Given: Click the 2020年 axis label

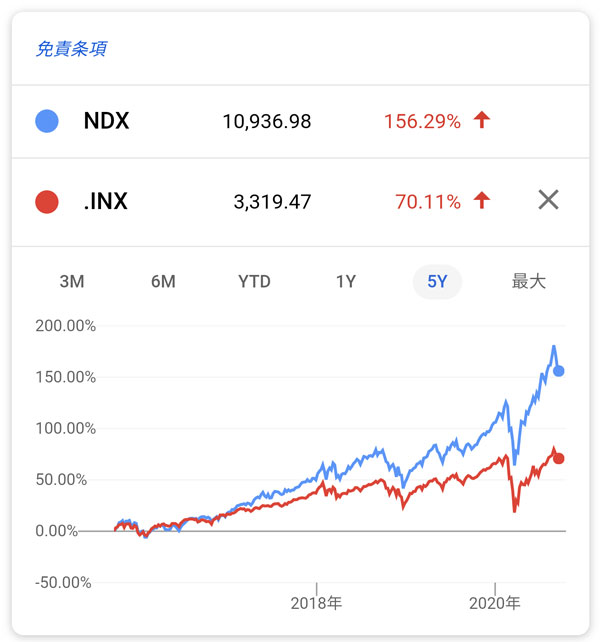Looking at the screenshot, I should [495, 603].
